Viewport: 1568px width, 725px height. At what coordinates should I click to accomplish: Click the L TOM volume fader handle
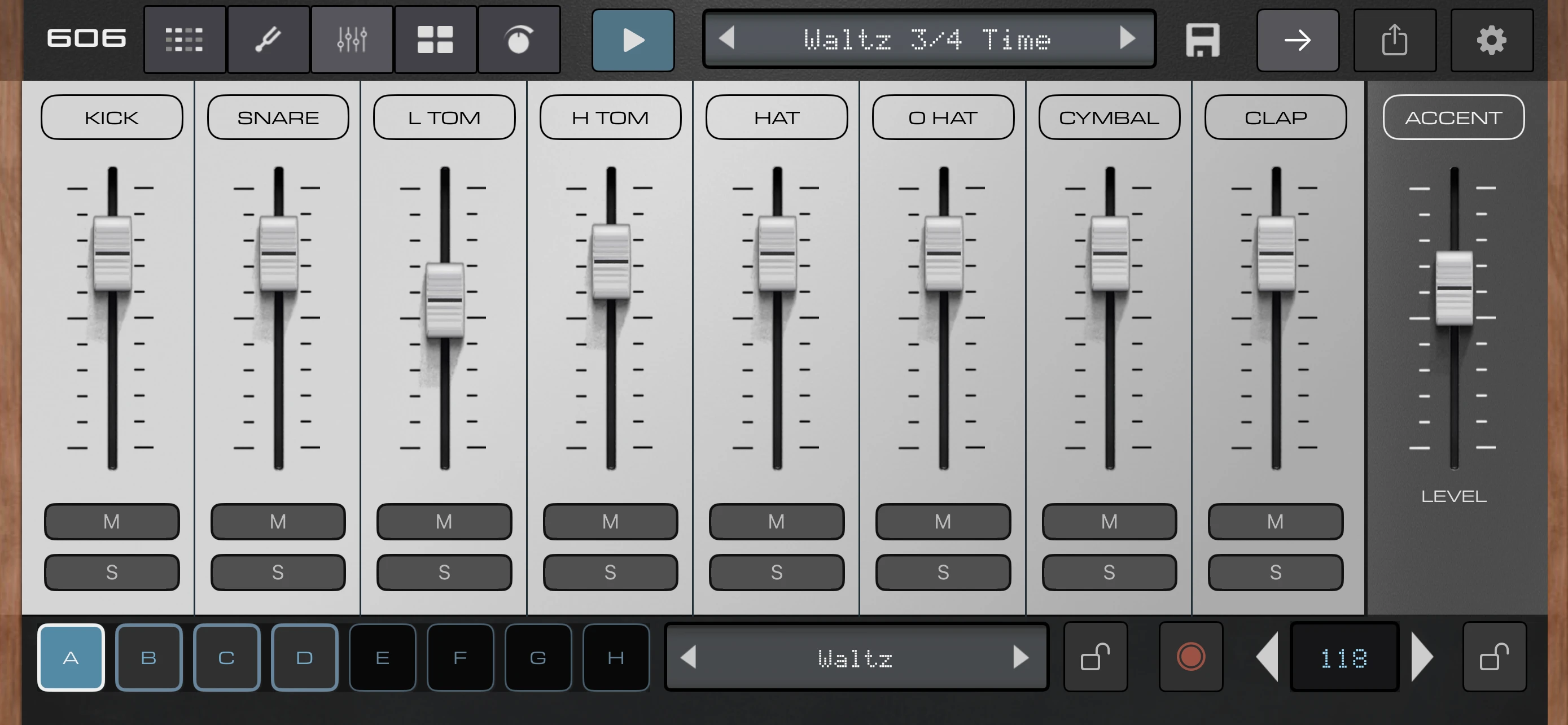[x=444, y=300]
